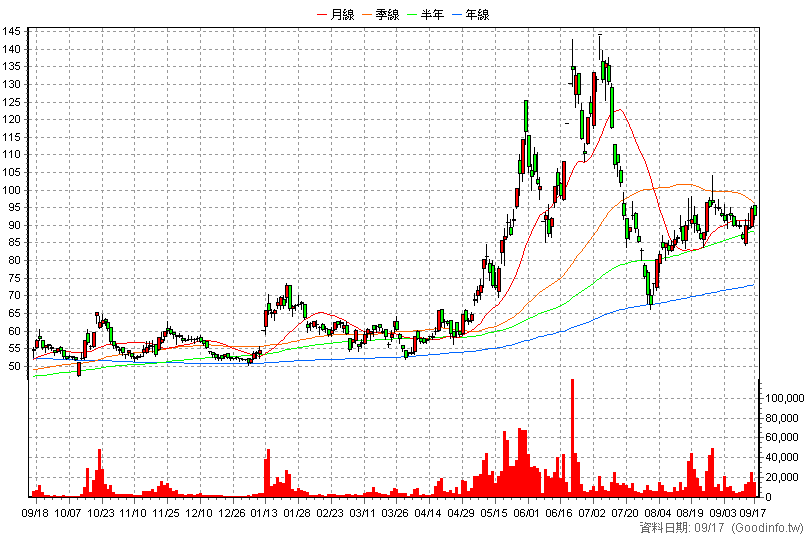The image size is (808, 540).
Task: Click the 80 price axis label
Action: tap(14, 260)
